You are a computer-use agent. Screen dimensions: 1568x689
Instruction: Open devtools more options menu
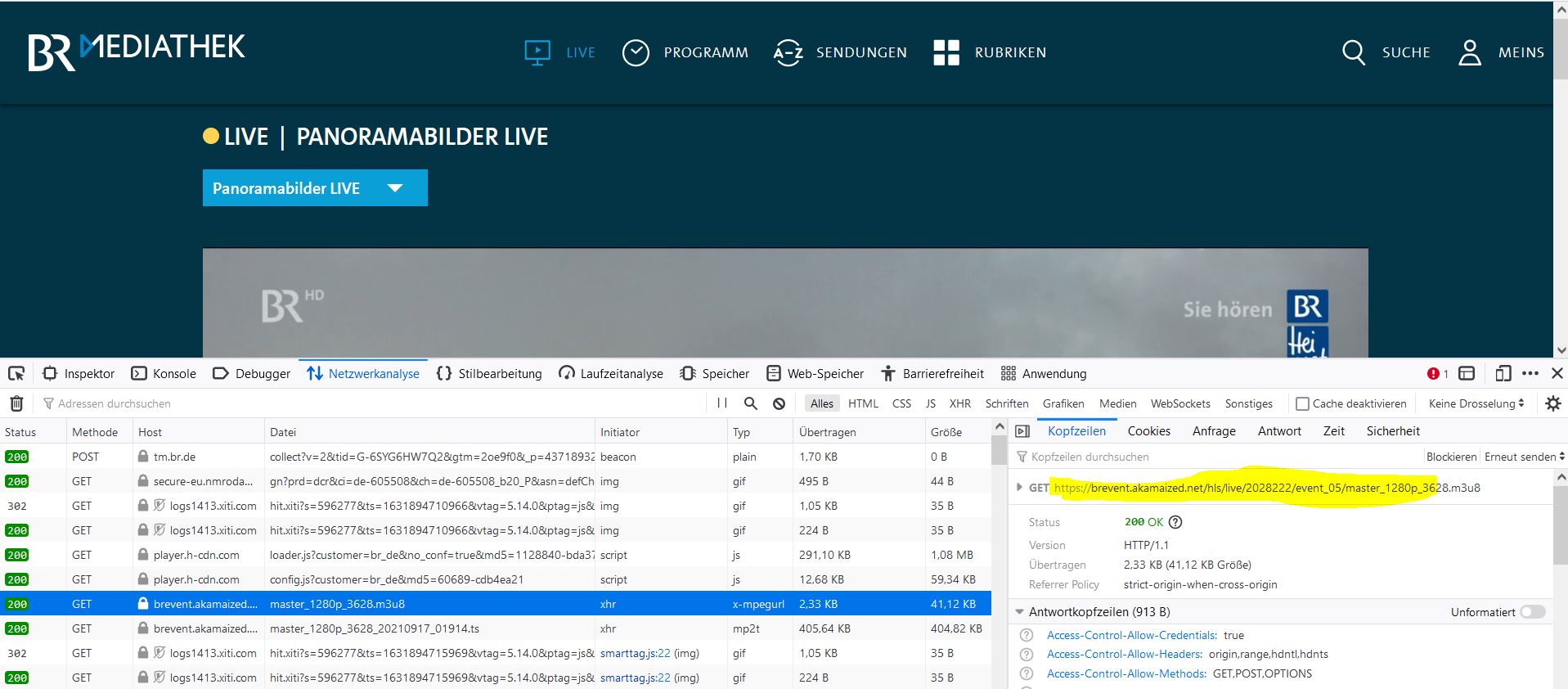click(1530, 373)
